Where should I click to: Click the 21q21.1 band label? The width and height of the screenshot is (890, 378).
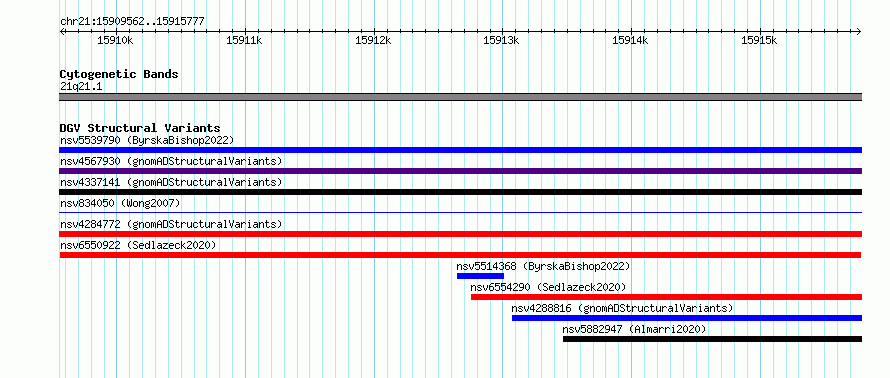(x=81, y=87)
